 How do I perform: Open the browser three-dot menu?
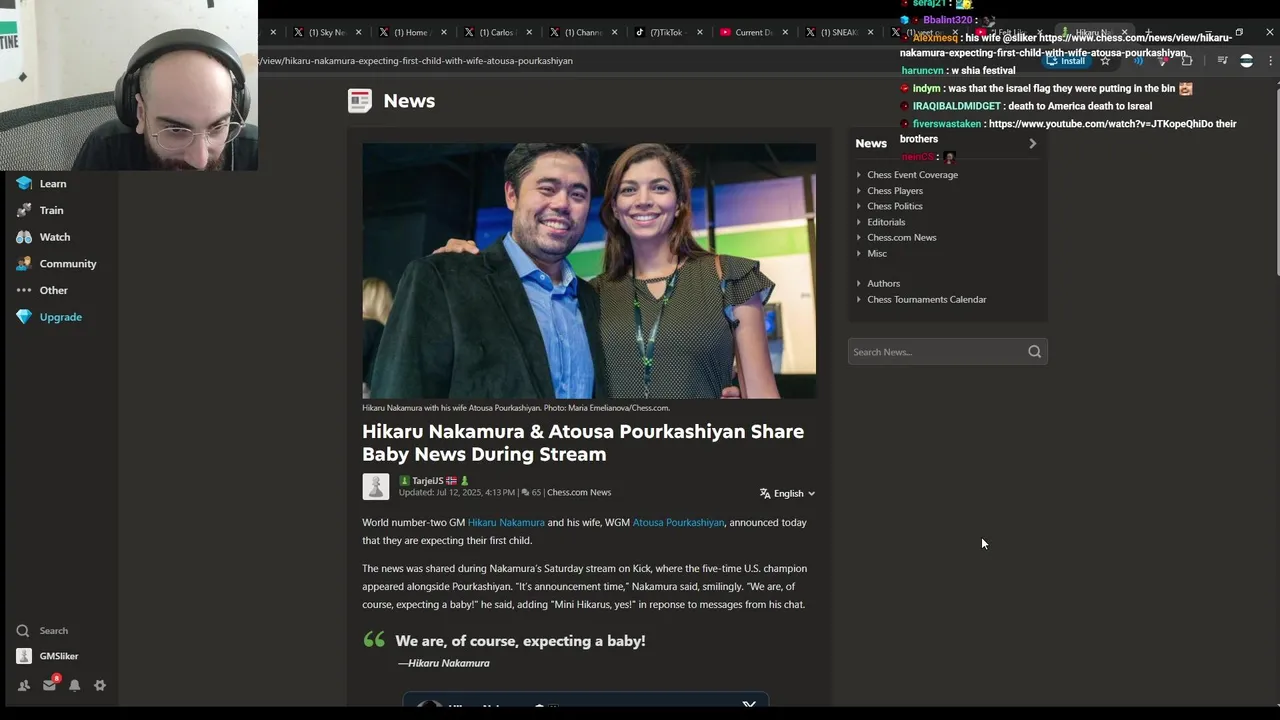click(x=1270, y=61)
